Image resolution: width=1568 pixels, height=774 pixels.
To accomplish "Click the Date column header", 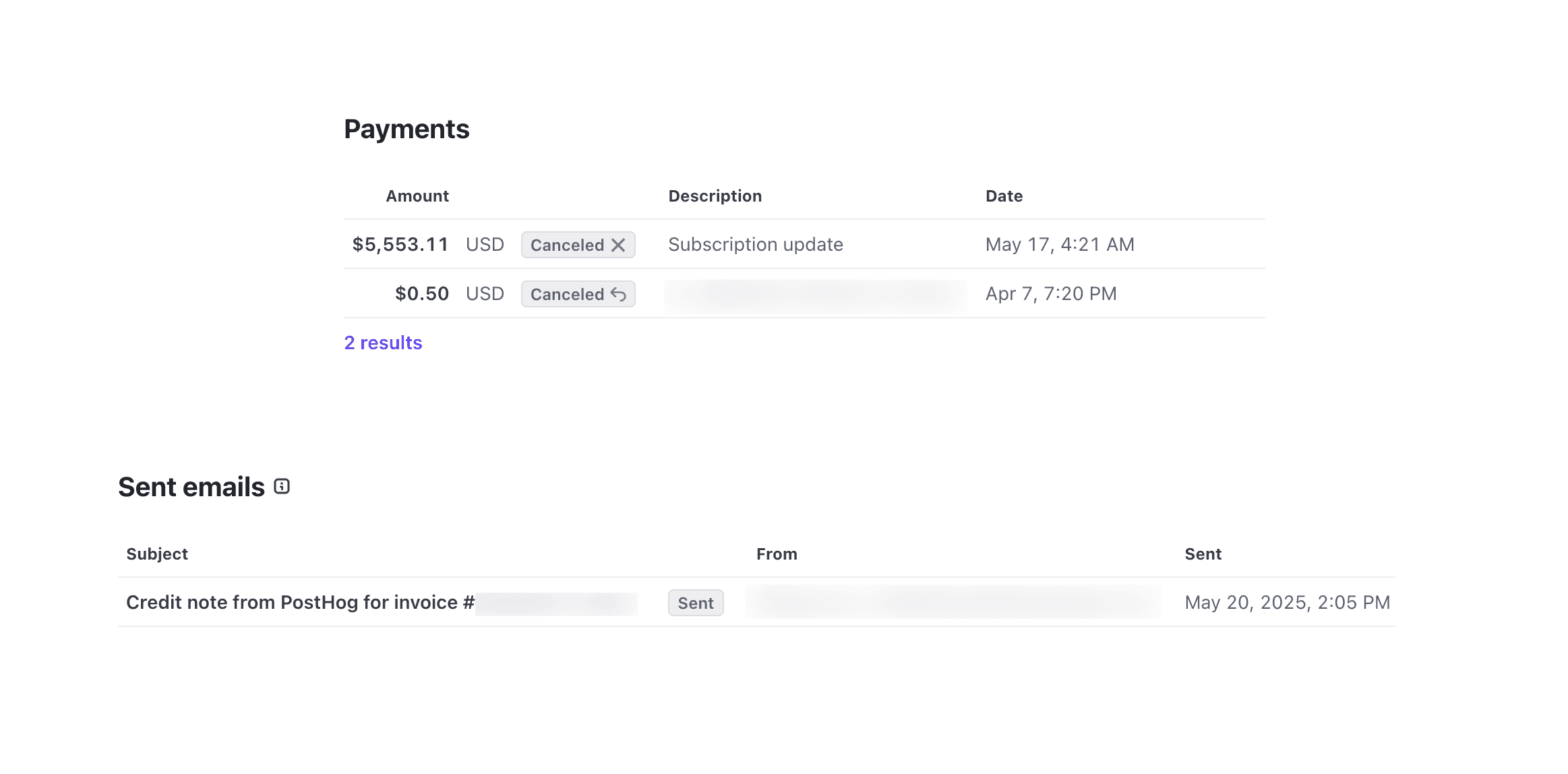I will click(1004, 196).
